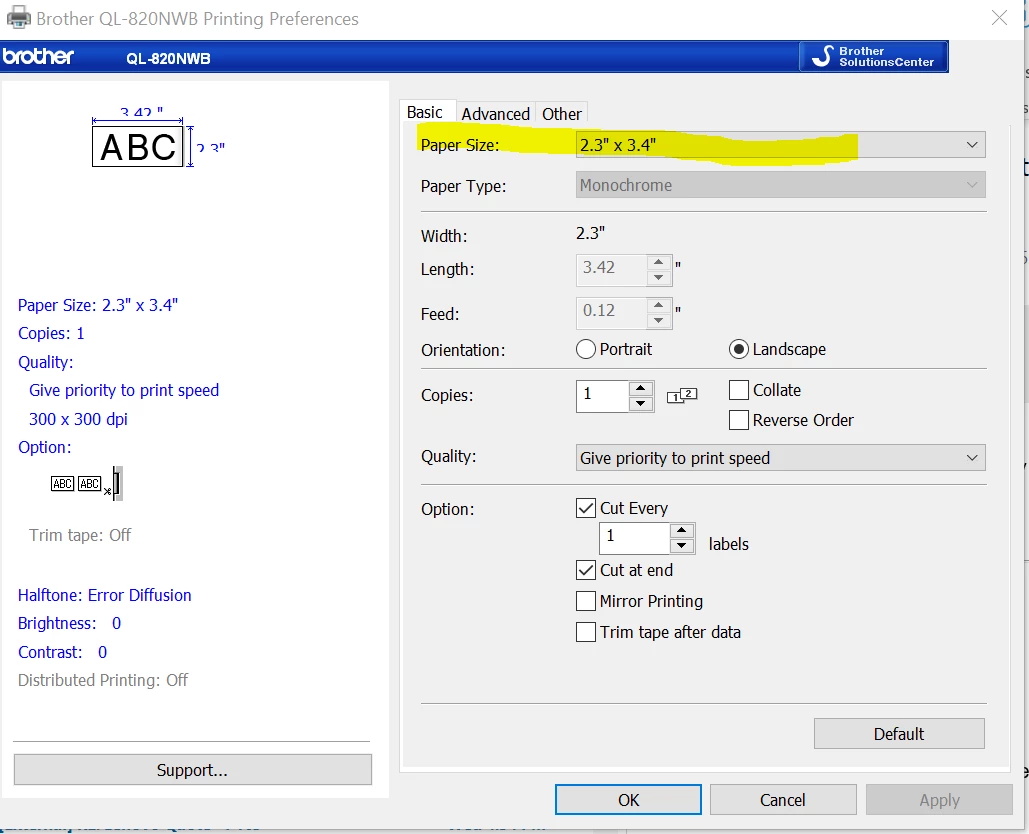Decrease Cut Every labels count

[682, 545]
